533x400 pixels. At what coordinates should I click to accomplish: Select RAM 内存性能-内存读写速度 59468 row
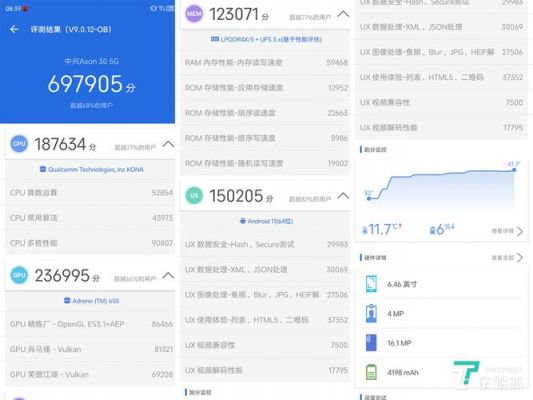[x=265, y=63]
